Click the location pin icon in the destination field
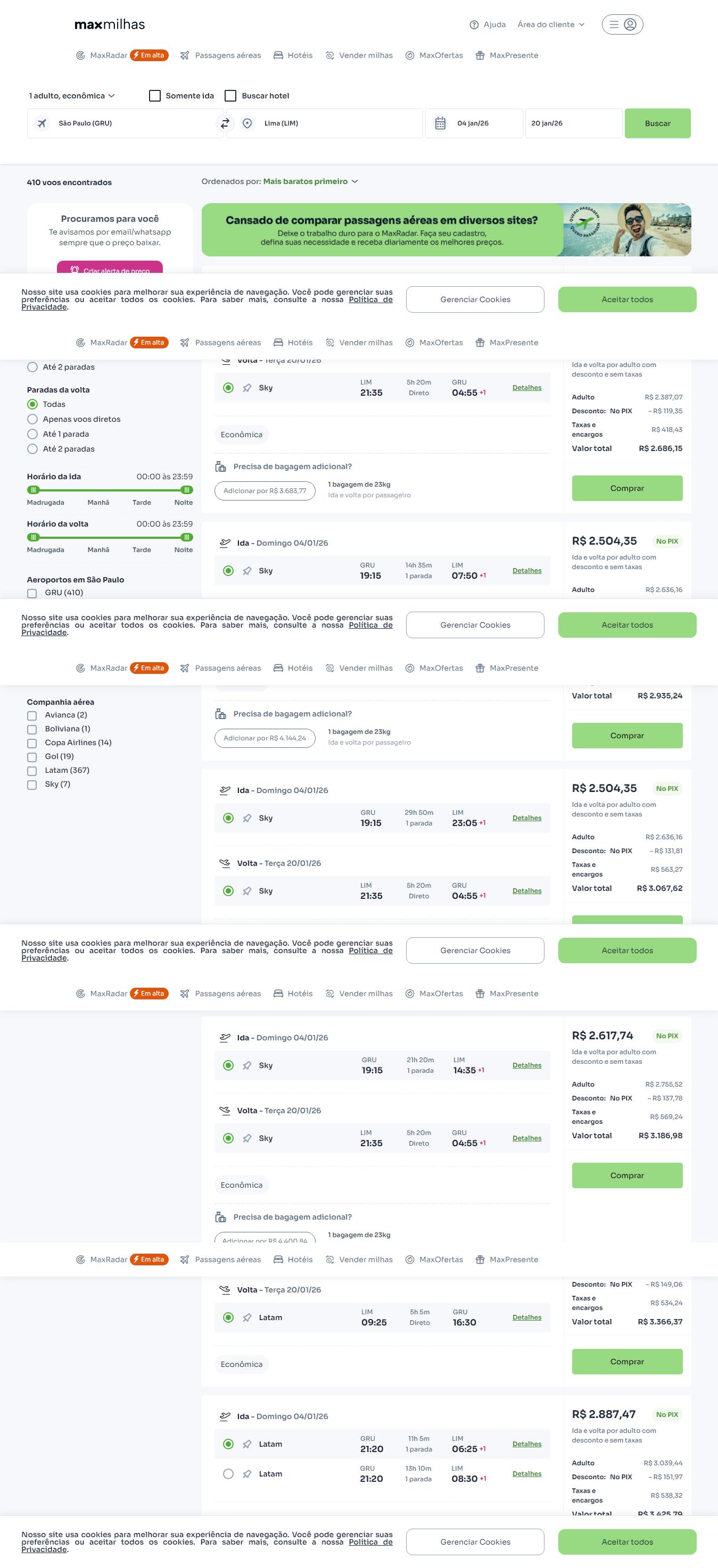Viewport: 718px width, 1568px height. click(247, 123)
